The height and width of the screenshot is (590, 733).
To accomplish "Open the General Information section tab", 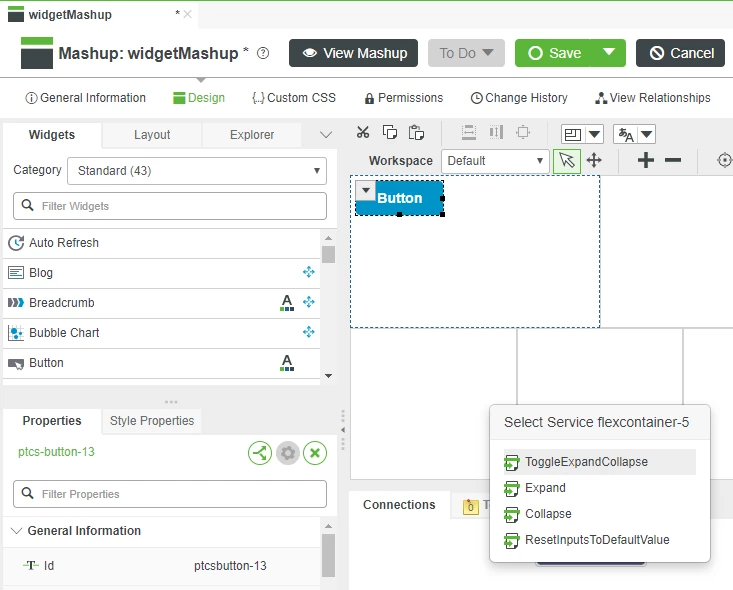I will [x=86, y=98].
